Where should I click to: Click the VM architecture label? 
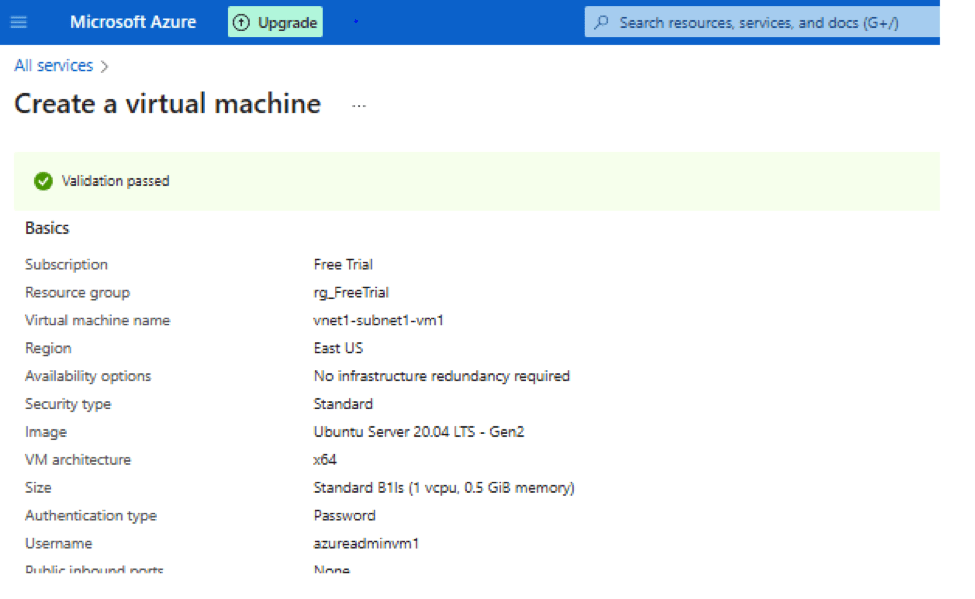point(78,460)
